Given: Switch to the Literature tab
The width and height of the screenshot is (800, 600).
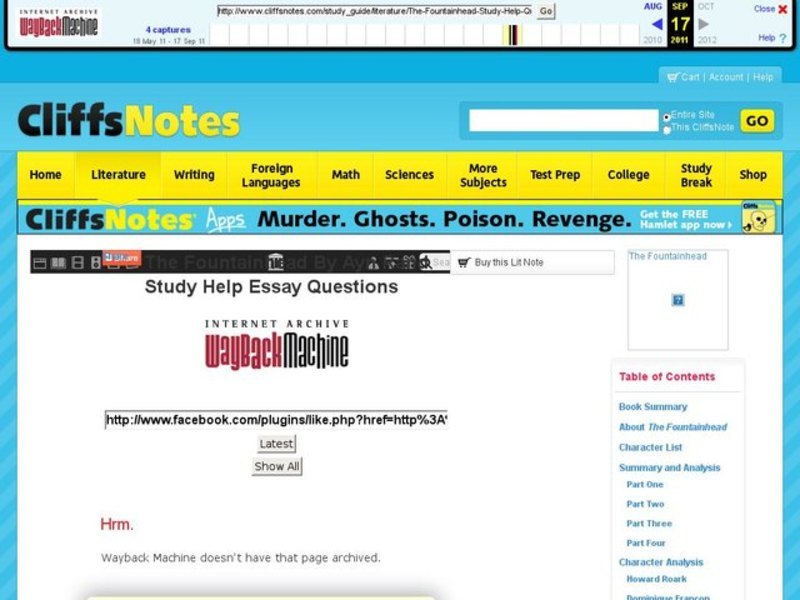Looking at the screenshot, I should (118, 174).
